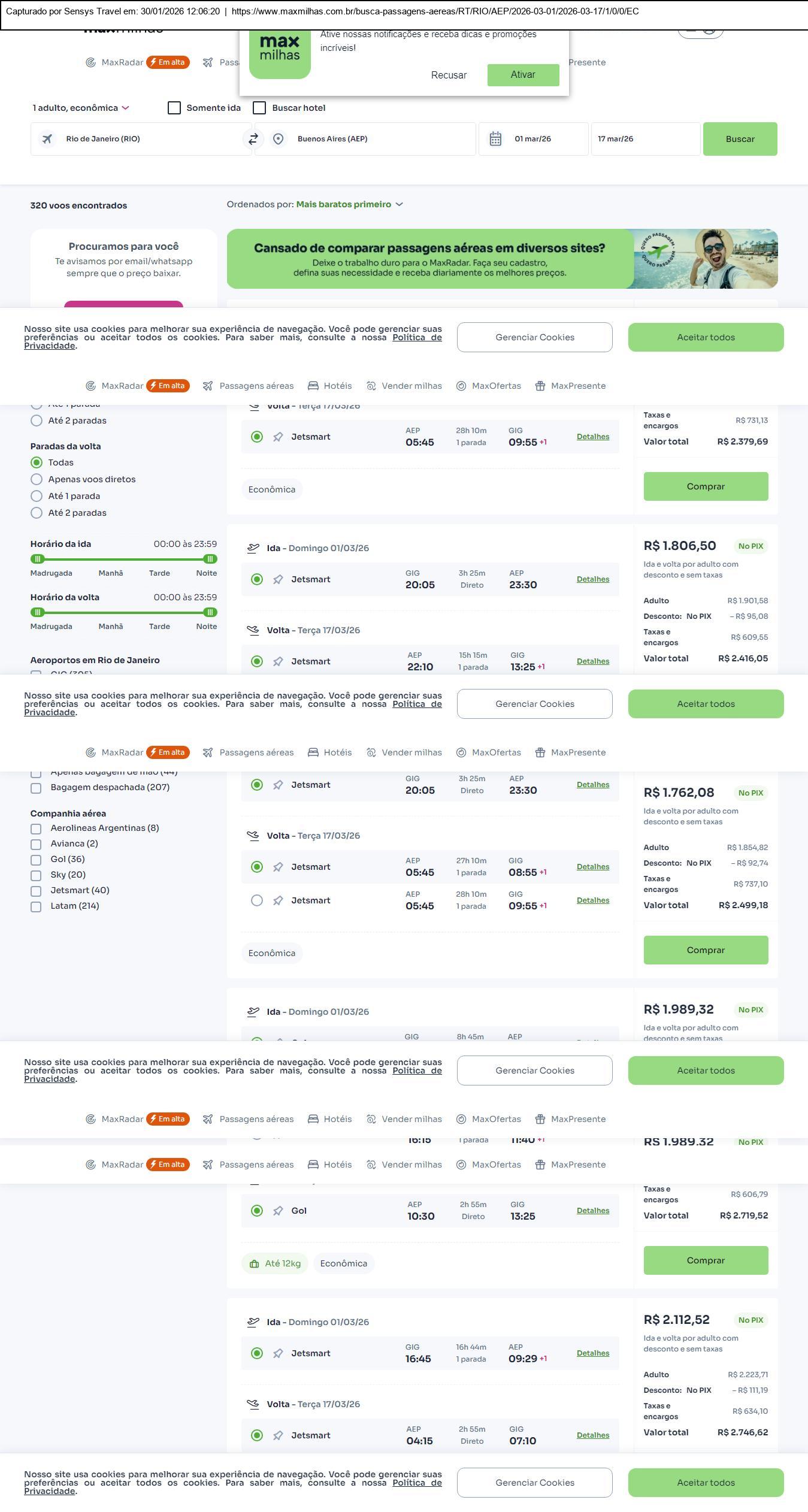The width and height of the screenshot is (808, 1512).
Task: Click the destination pin icon in search bar
Action: 278,139
